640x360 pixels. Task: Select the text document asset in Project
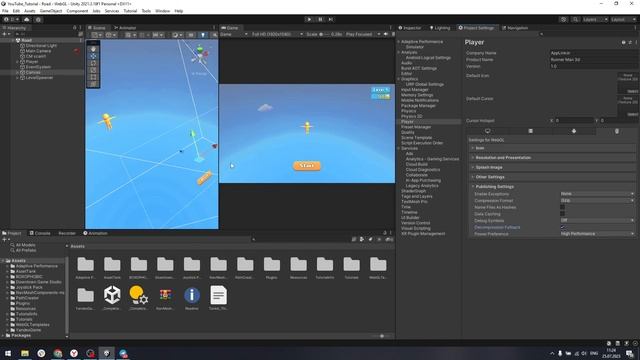(218, 295)
